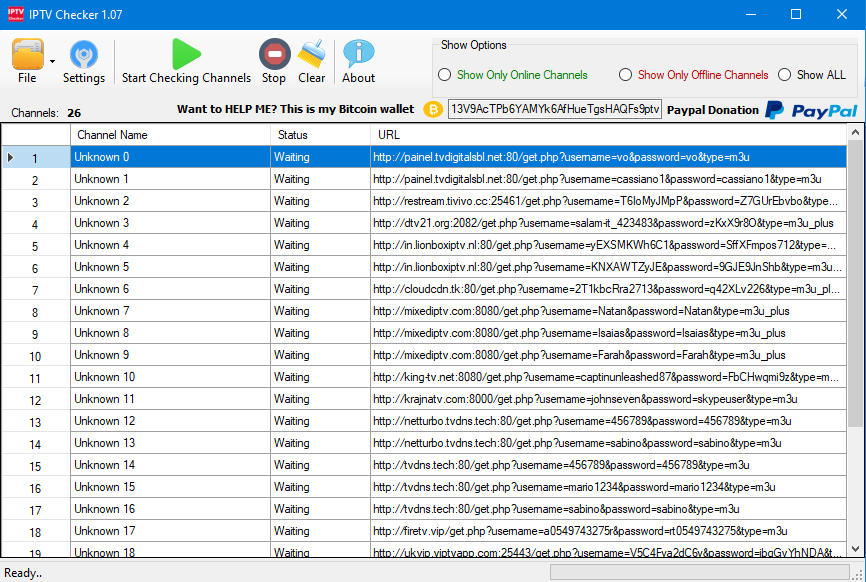Click the mixediptv.com Natan URL cell
Image resolution: width=866 pixels, height=582 pixels.
click(608, 311)
